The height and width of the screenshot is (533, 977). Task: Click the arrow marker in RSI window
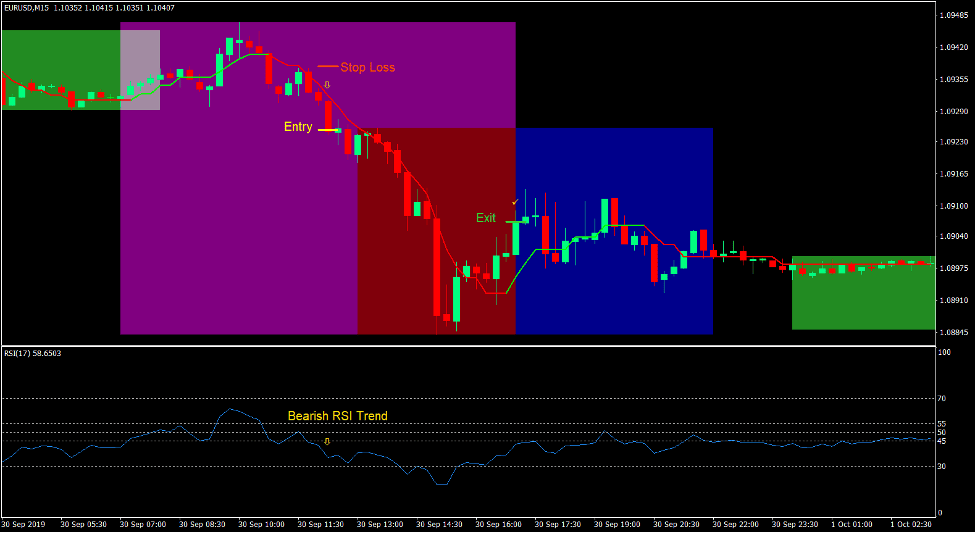pos(327,441)
